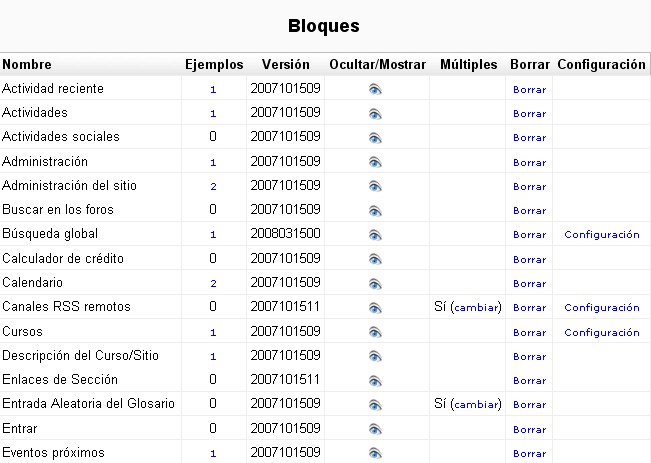
Task: Hide the Administración block
Action: click(375, 162)
